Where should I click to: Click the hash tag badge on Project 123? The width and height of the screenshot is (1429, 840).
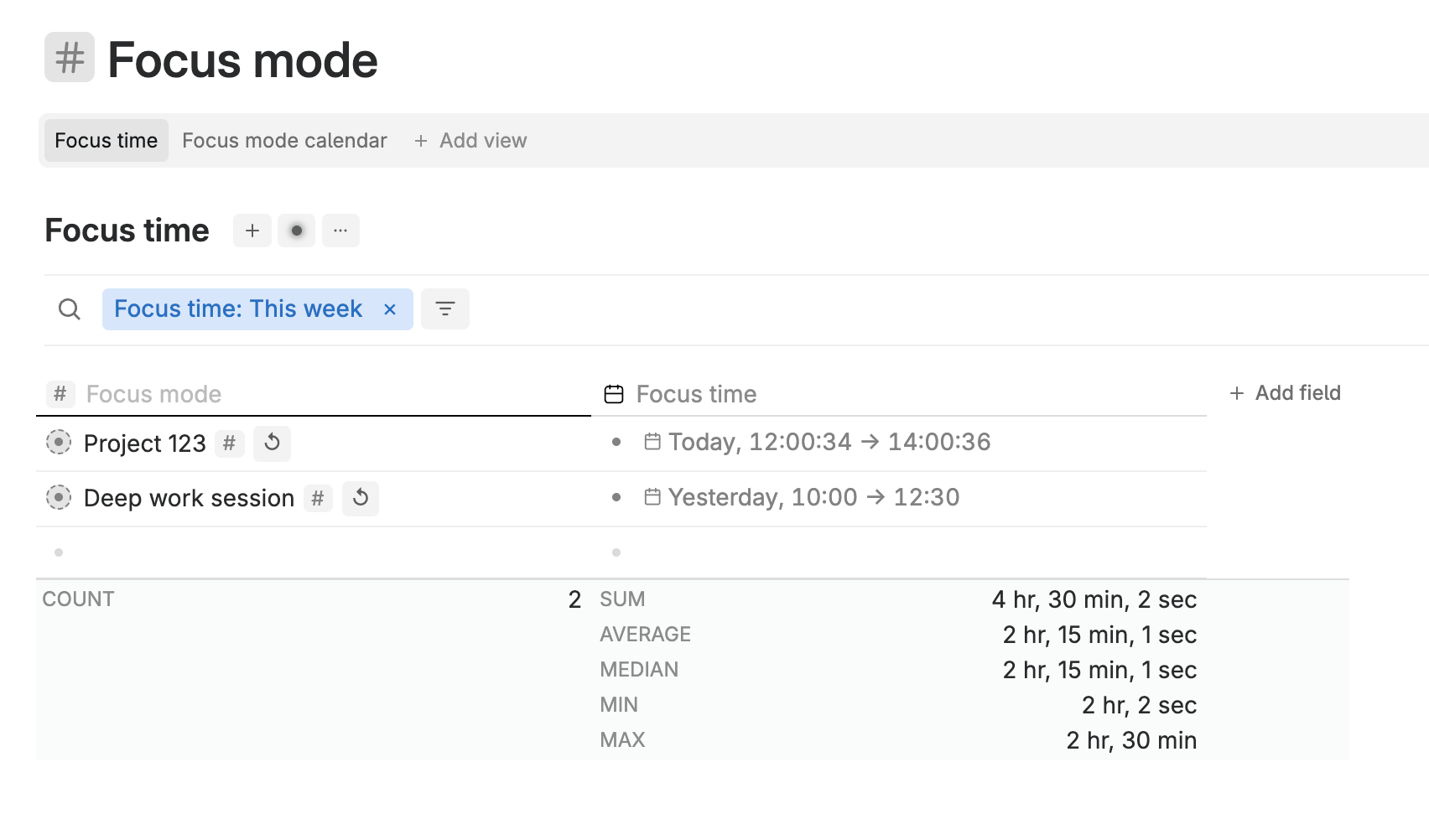pyautogui.click(x=229, y=443)
